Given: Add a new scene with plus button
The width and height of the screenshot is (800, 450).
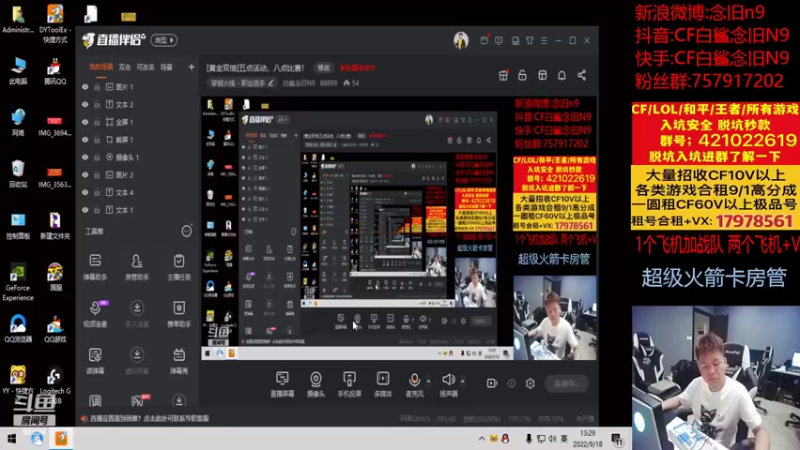Looking at the screenshot, I should (191, 67).
